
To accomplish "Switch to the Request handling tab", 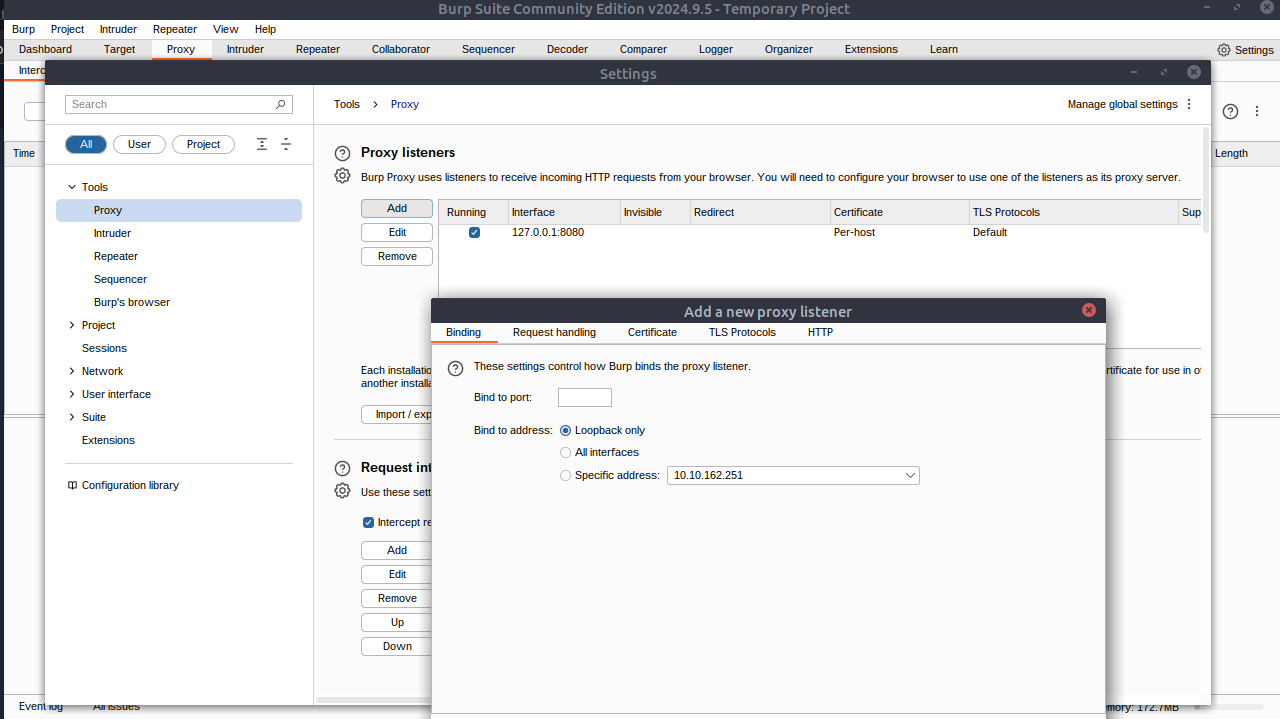I will coord(554,332).
